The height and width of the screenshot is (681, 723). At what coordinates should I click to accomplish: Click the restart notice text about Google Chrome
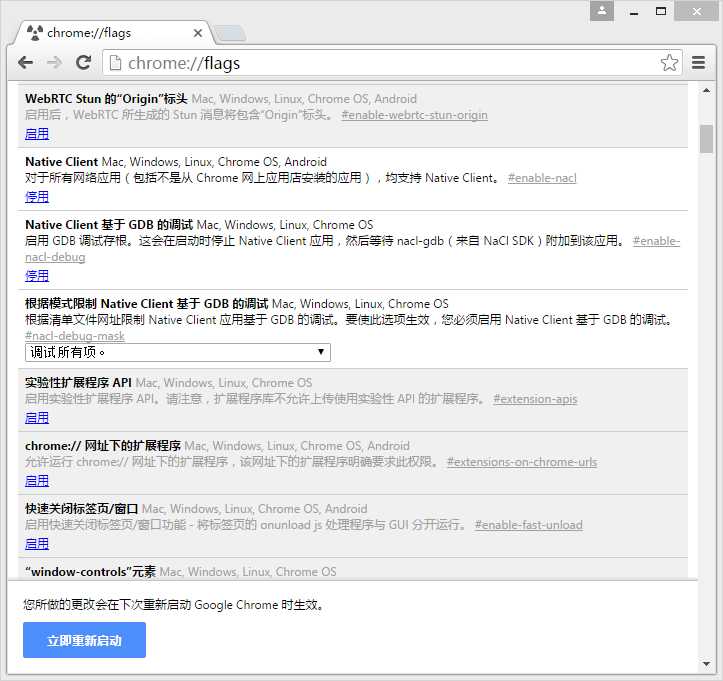(x=174, y=604)
